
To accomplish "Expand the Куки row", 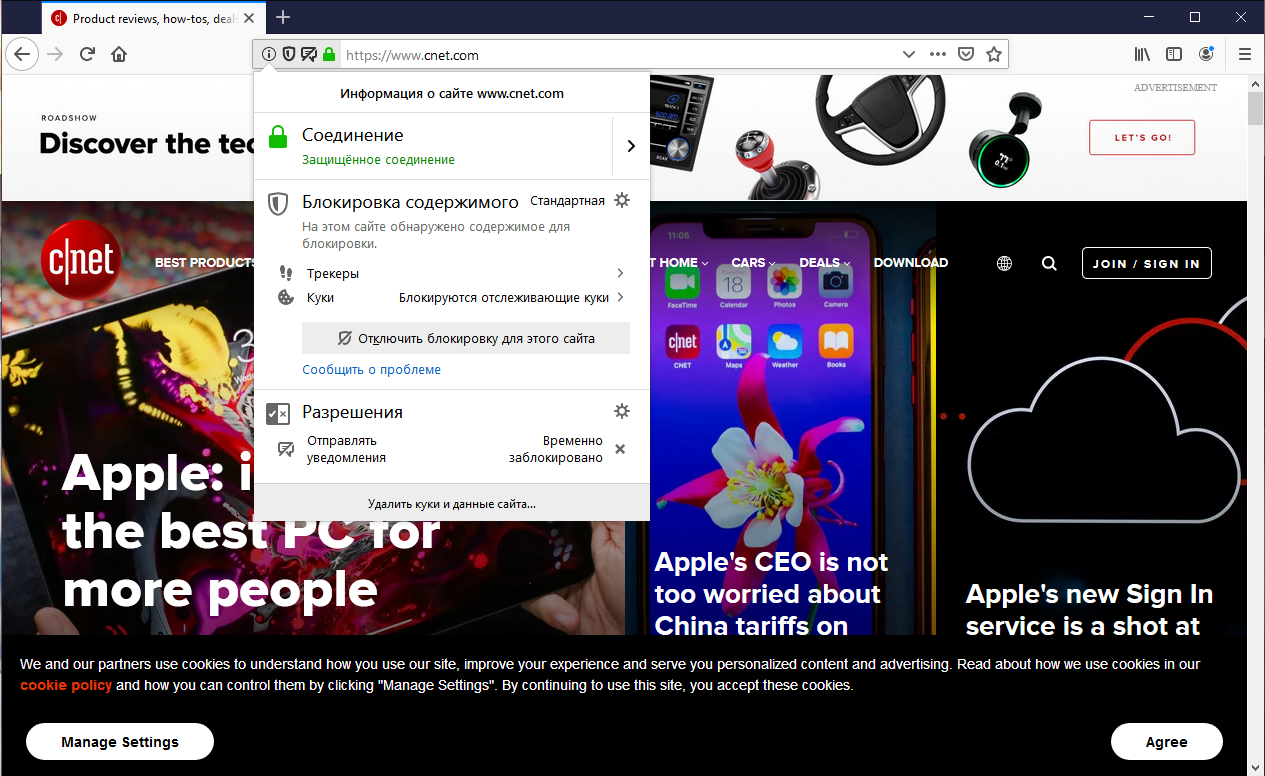I will [453, 297].
